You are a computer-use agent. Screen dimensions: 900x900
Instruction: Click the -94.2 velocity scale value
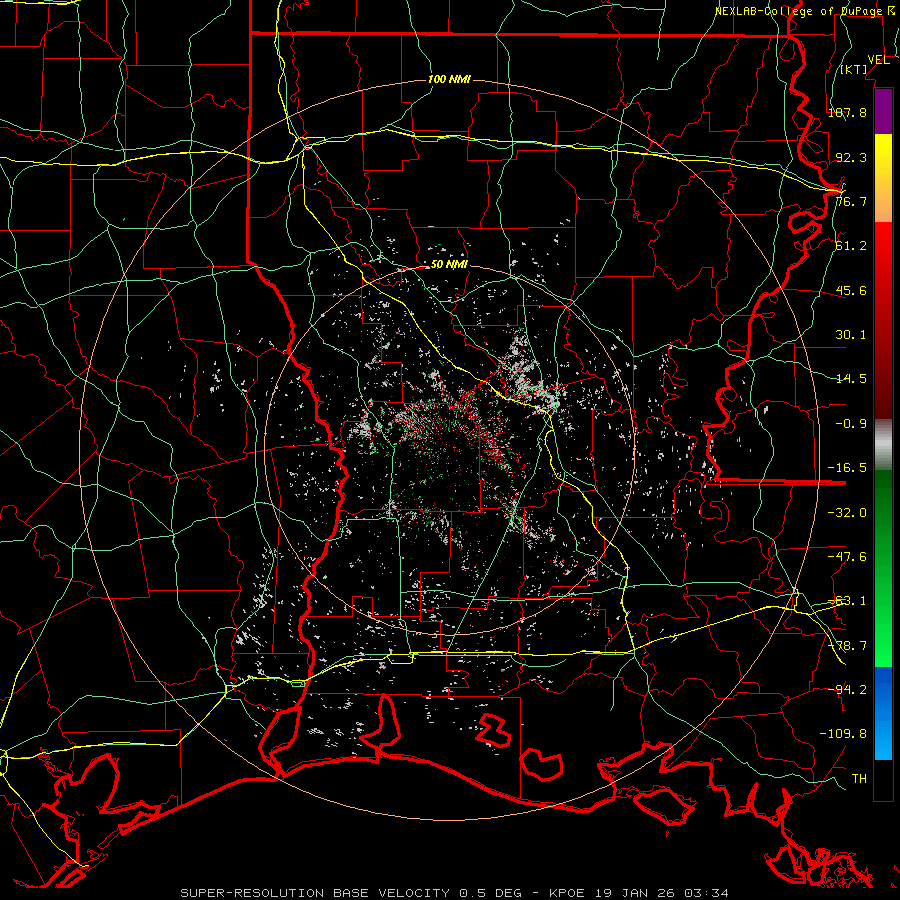pos(847,690)
